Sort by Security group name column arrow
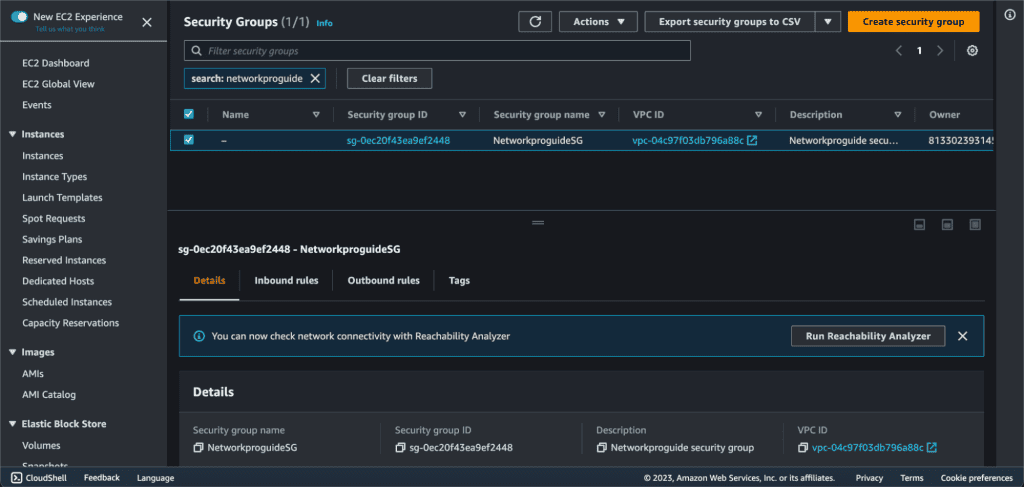1024x487 pixels. pos(601,114)
